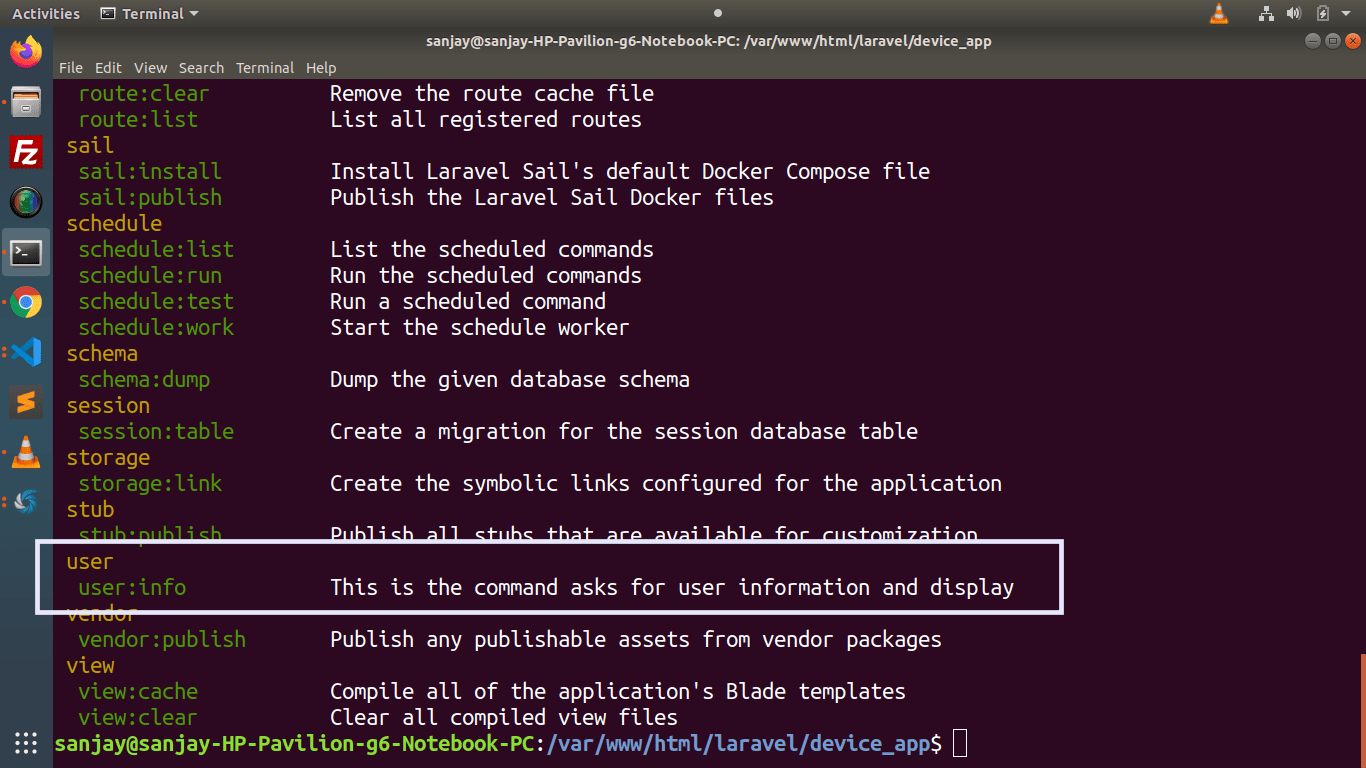Click the 'view:clear' command text
Screen dimensions: 1366x768
pos(138,718)
